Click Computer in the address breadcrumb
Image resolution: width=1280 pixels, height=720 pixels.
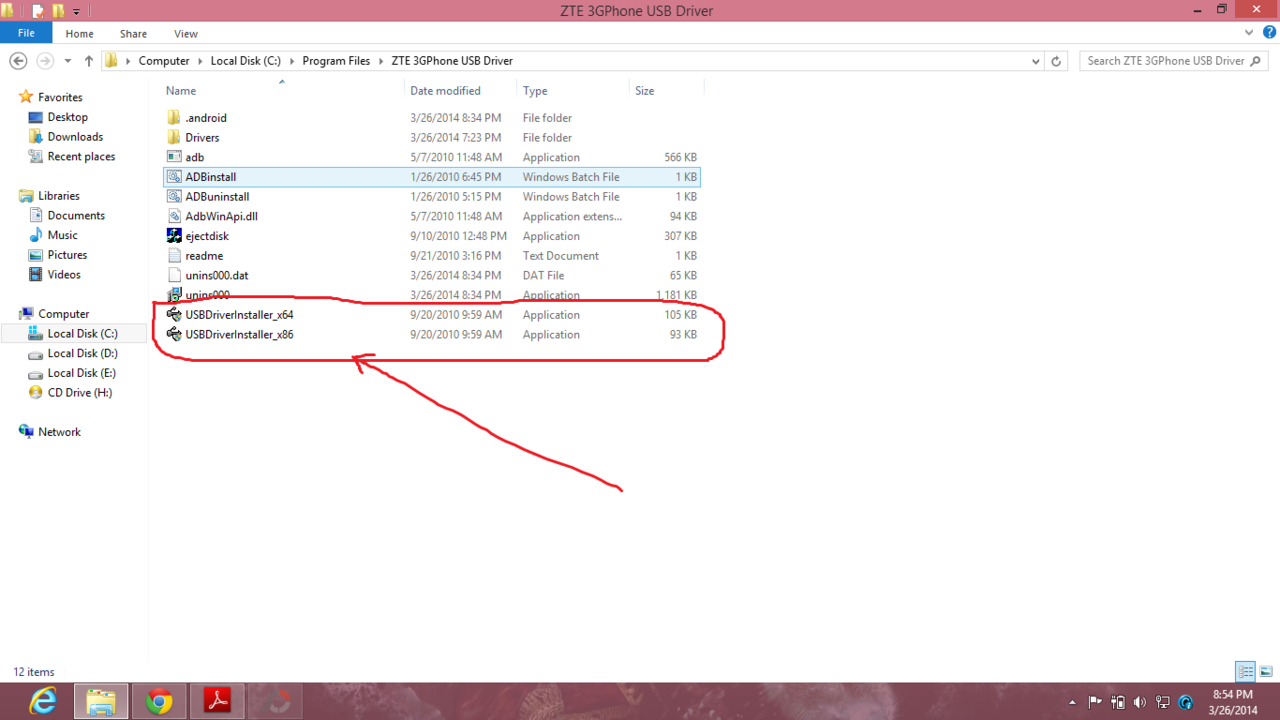(164, 61)
